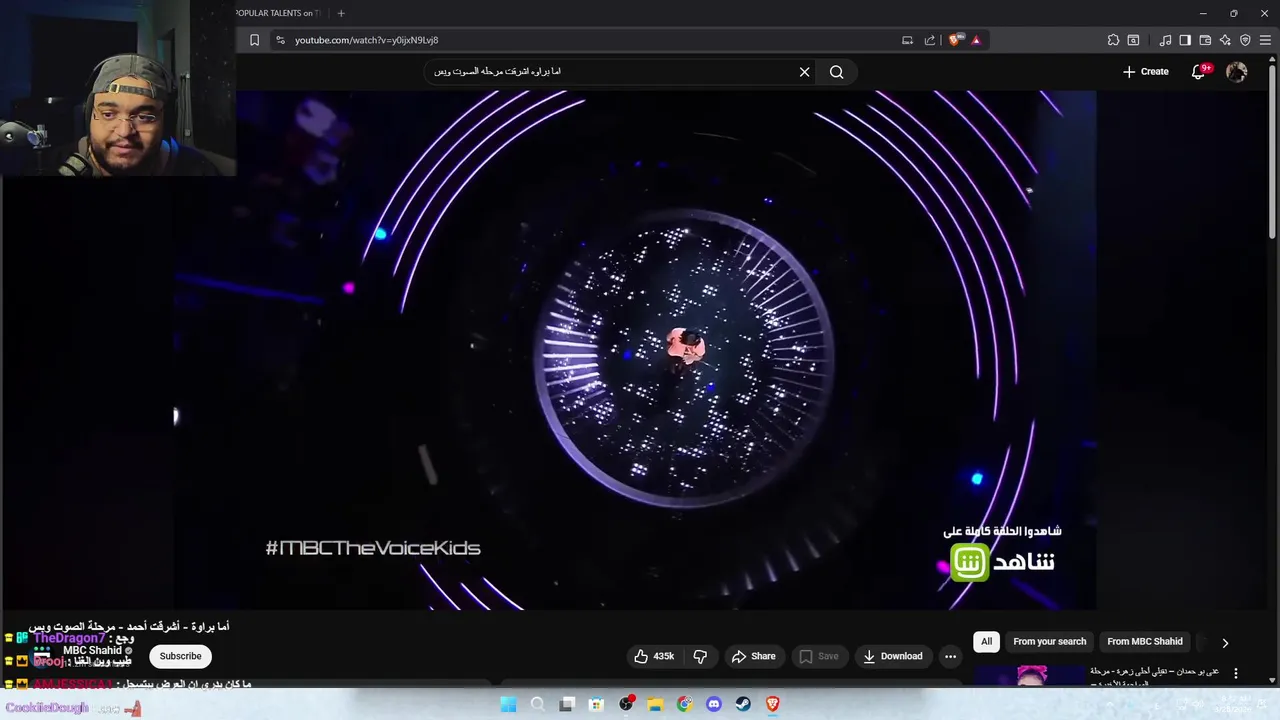Open Microsoft Store from the taskbar
The height and width of the screenshot is (720, 1280).
(596, 704)
